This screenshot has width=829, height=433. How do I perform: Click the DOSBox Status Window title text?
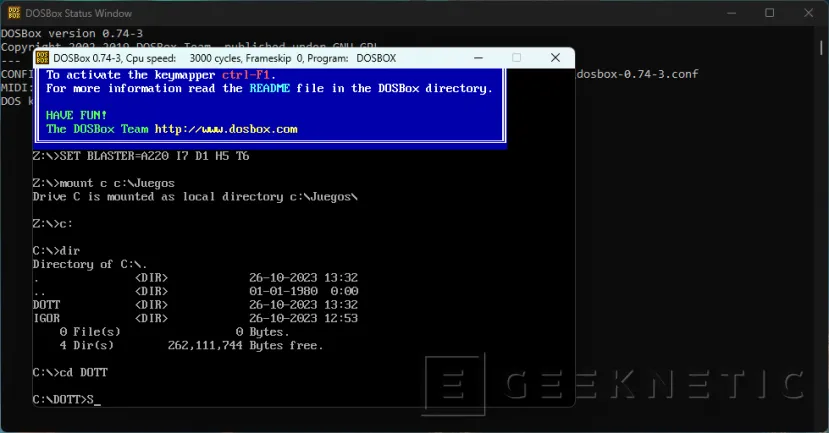(79, 13)
